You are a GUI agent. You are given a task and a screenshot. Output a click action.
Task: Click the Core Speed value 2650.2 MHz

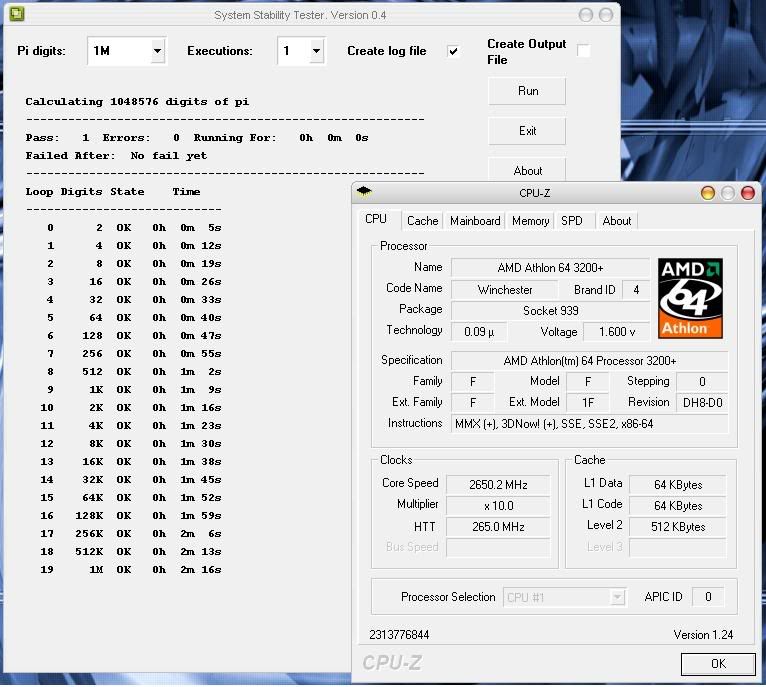tap(498, 485)
